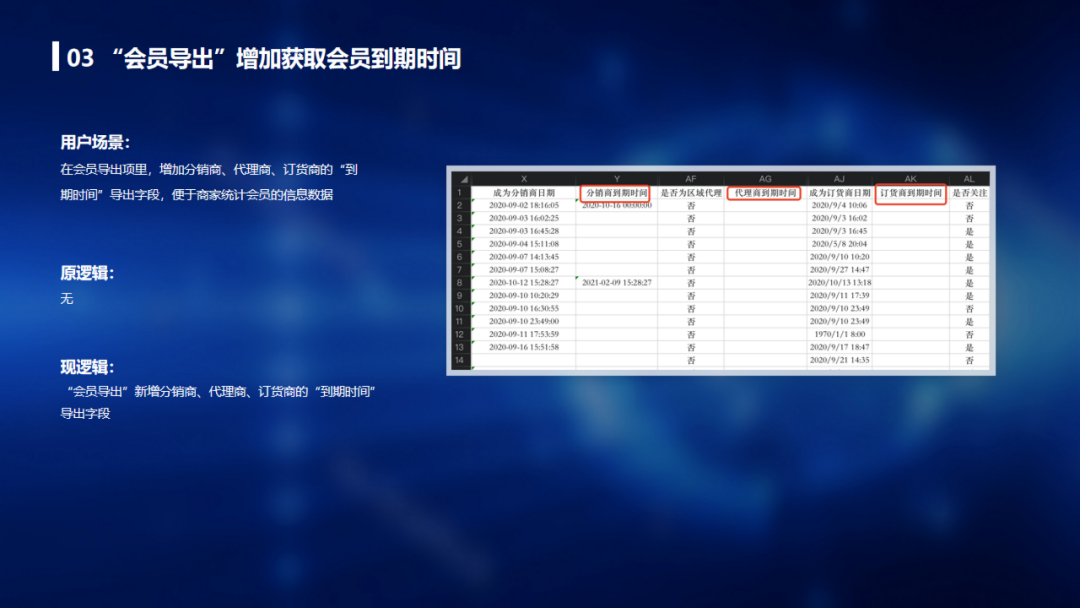This screenshot has height=608, width=1080.
Task: Select column AK header
Action: (x=911, y=179)
